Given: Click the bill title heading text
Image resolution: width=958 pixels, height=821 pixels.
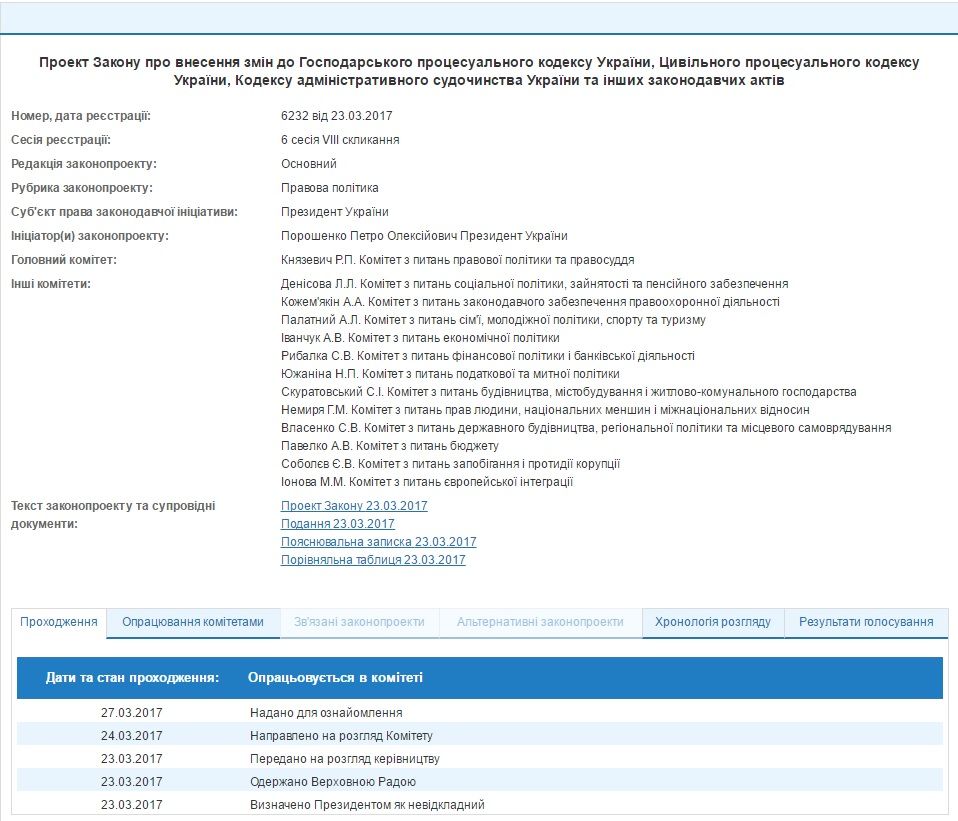Looking at the screenshot, I should pos(479,71).
